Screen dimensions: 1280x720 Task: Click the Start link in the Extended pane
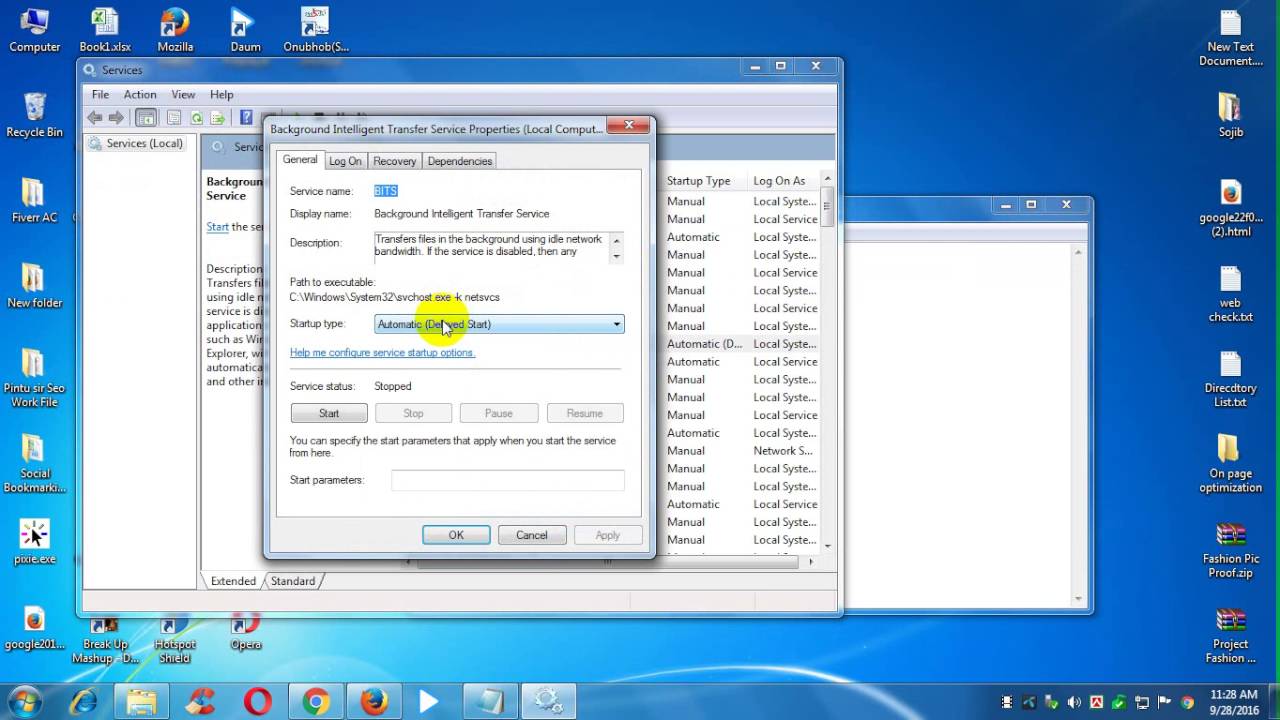pyautogui.click(x=217, y=227)
